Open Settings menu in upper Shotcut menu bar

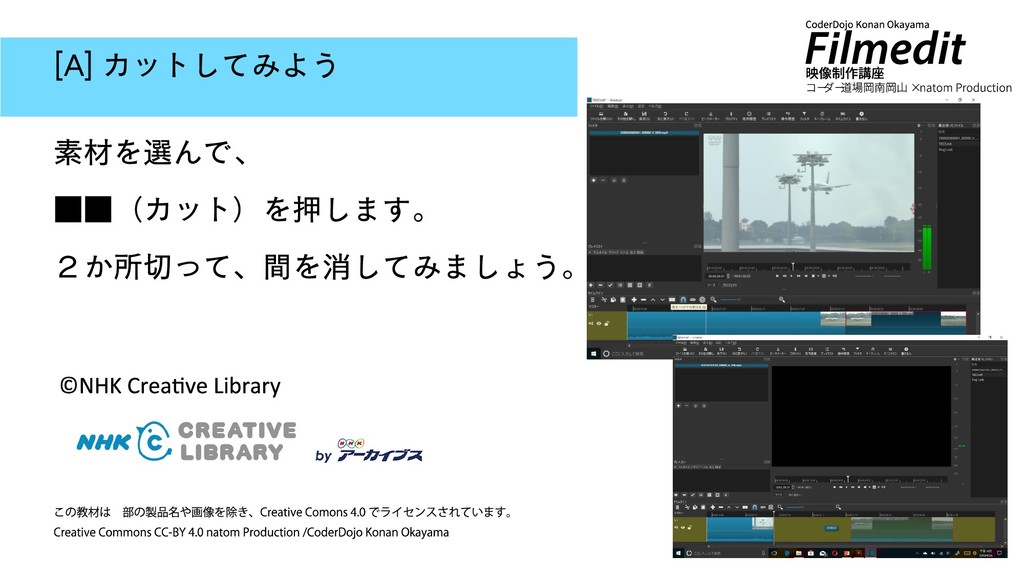641,106
